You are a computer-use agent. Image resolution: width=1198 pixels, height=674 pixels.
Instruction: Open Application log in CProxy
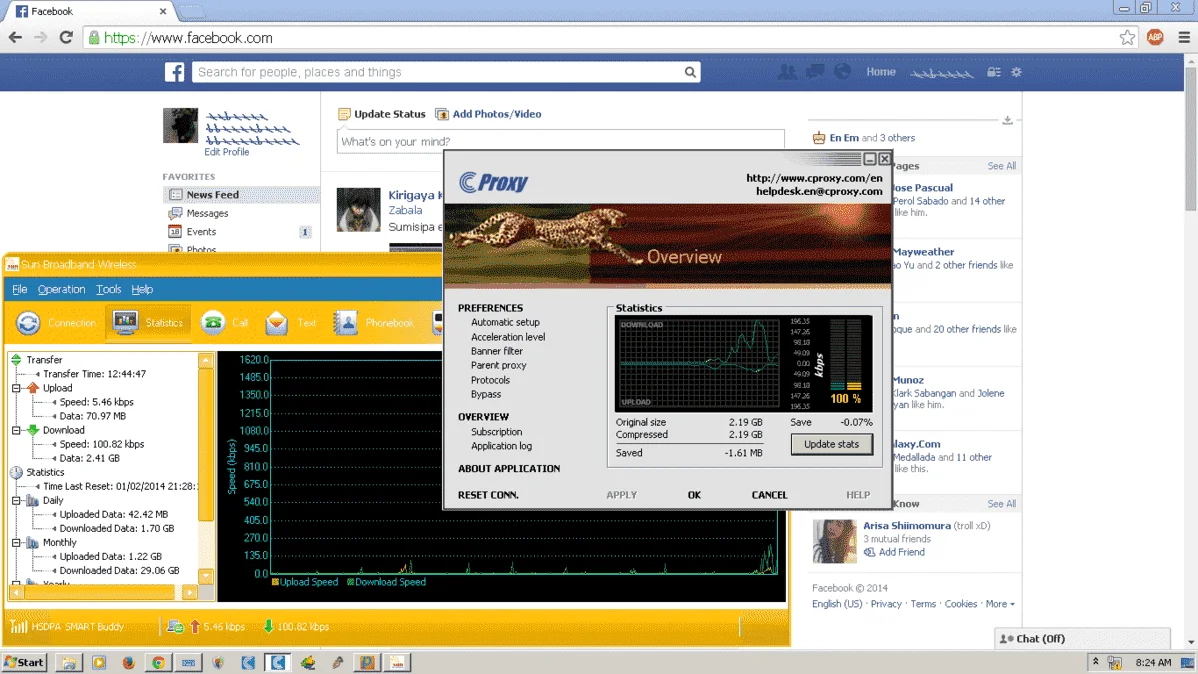coord(501,446)
